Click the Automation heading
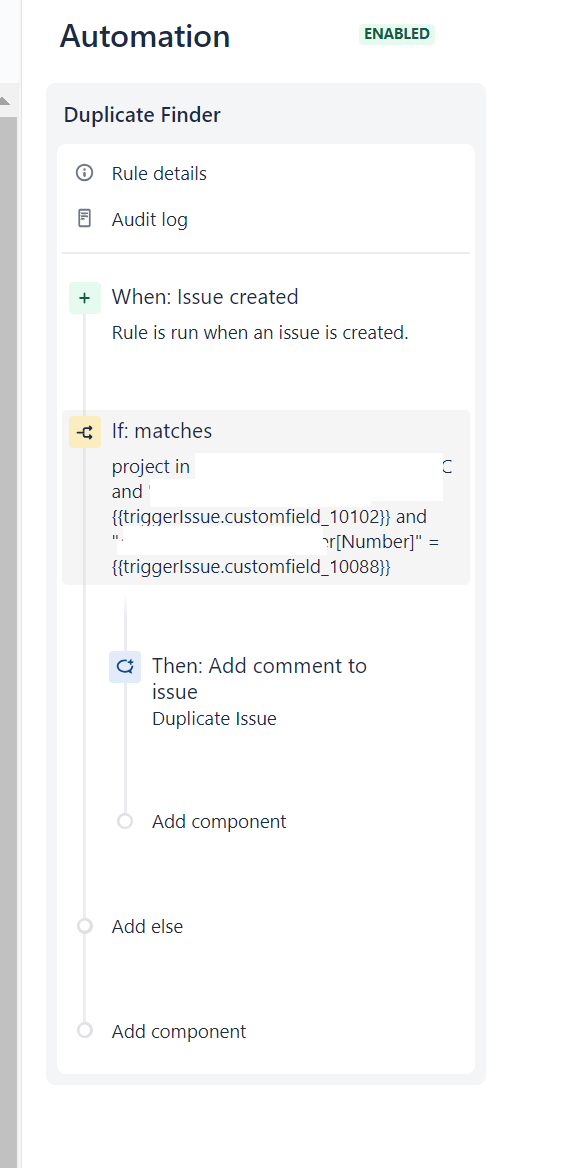 tap(145, 36)
